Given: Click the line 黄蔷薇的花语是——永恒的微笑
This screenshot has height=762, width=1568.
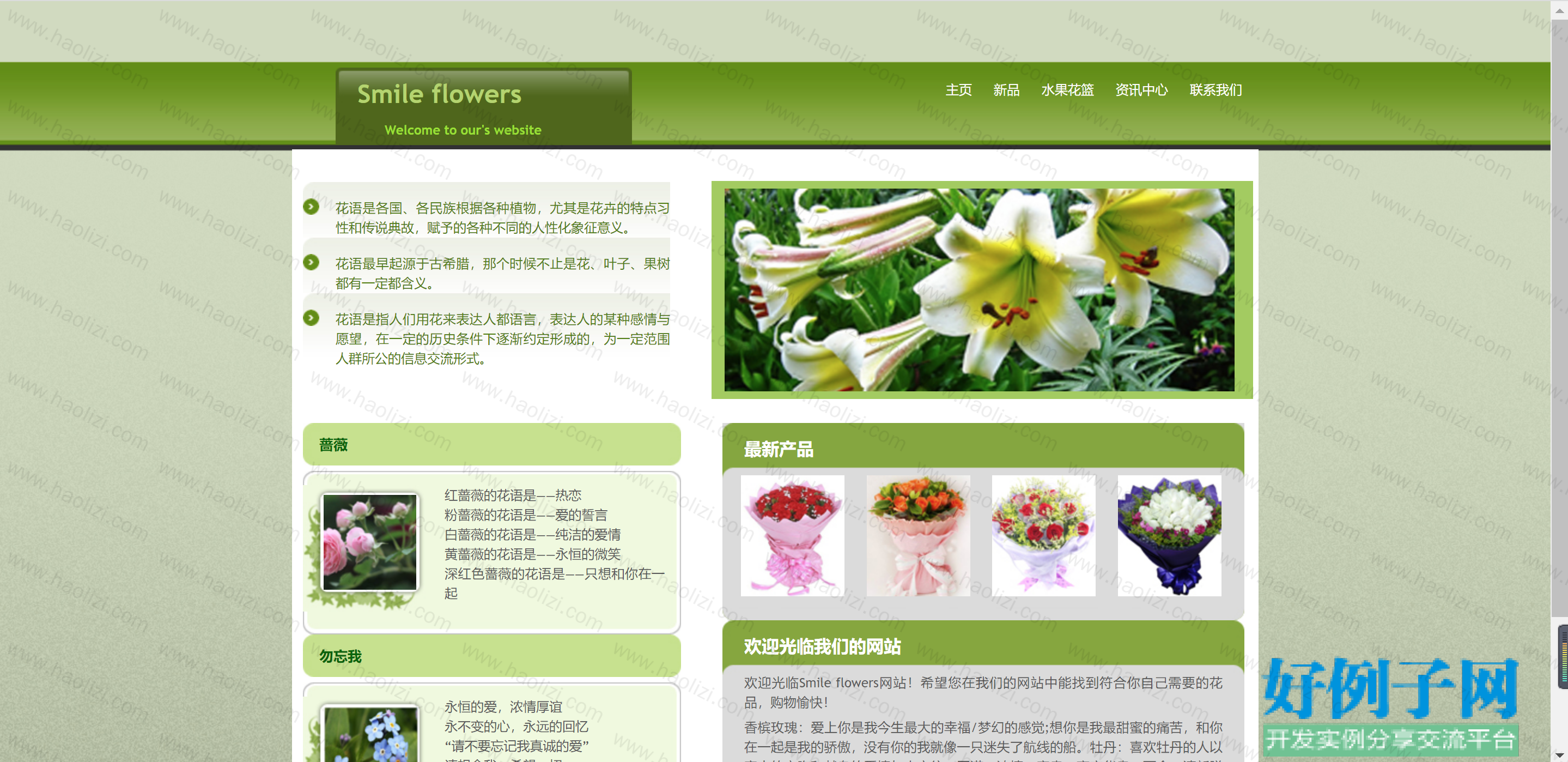Looking at the screenshot, I should (x=532, y=554).
